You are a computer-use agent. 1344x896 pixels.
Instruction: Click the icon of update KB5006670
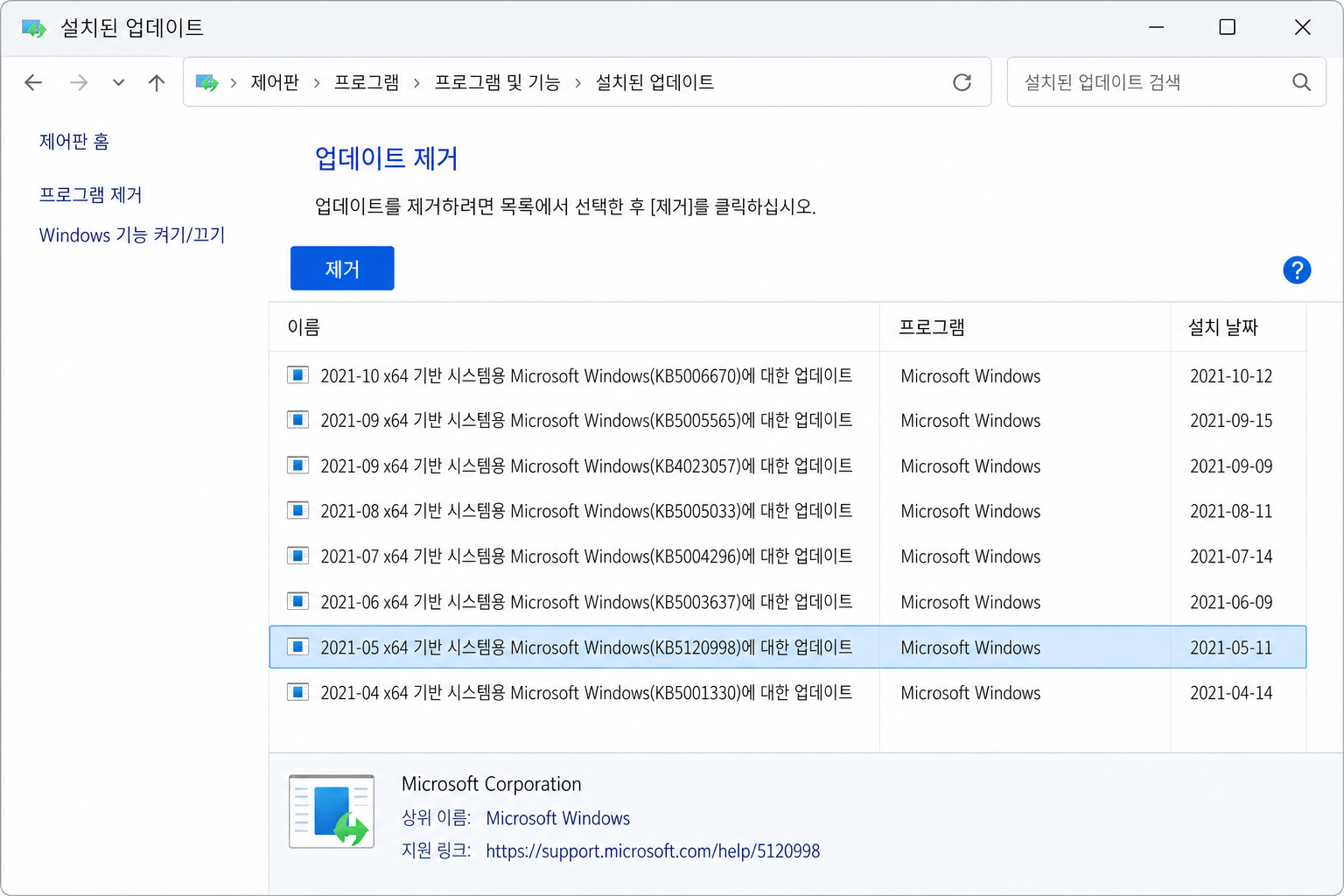(298, 375)
